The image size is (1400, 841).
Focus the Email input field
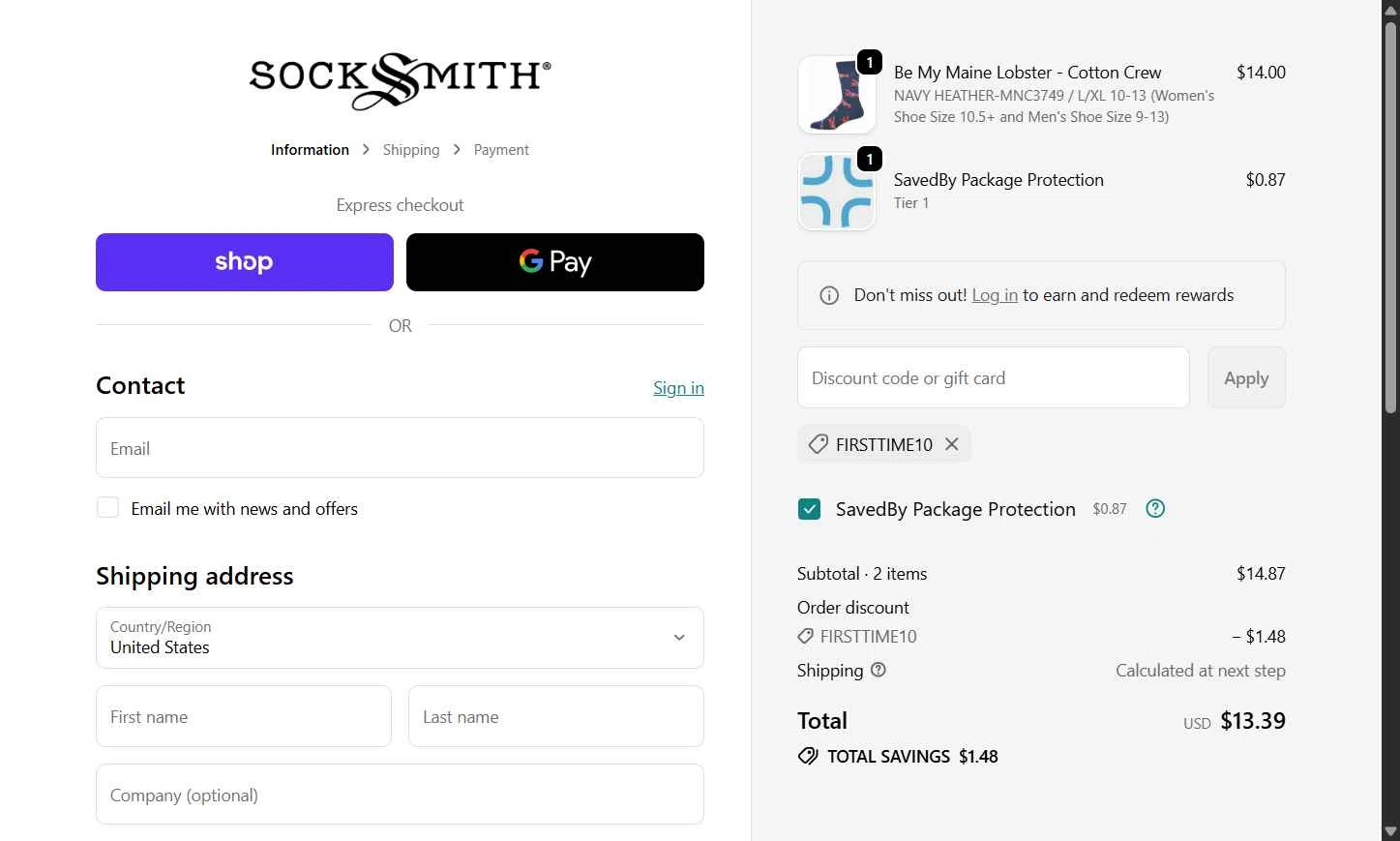(x=400, y=448)
